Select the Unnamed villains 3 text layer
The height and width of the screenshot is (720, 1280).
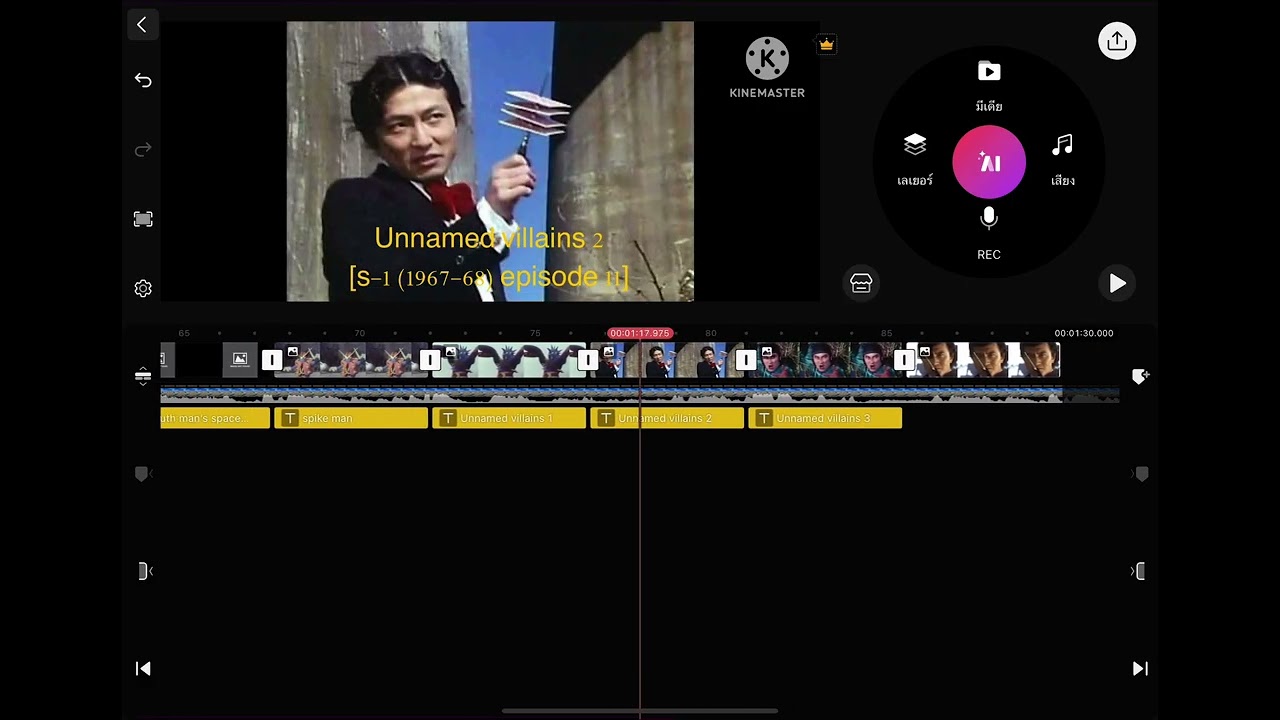[825, 418]
